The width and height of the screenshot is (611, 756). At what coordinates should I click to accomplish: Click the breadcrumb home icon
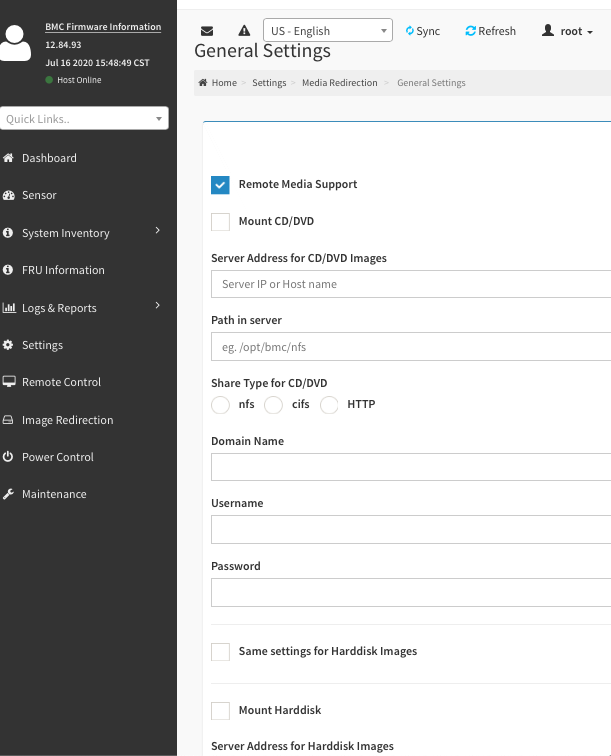point(203,82)
